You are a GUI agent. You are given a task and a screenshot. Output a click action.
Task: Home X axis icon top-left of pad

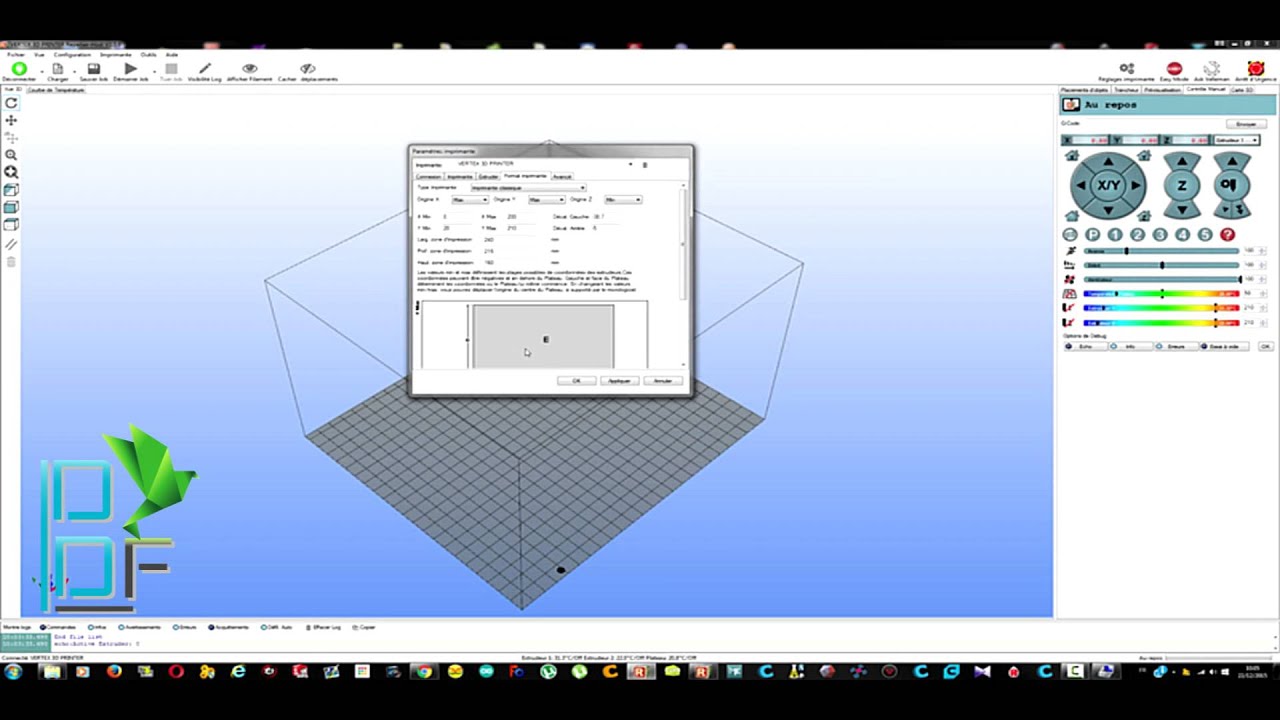(1072, 155)
